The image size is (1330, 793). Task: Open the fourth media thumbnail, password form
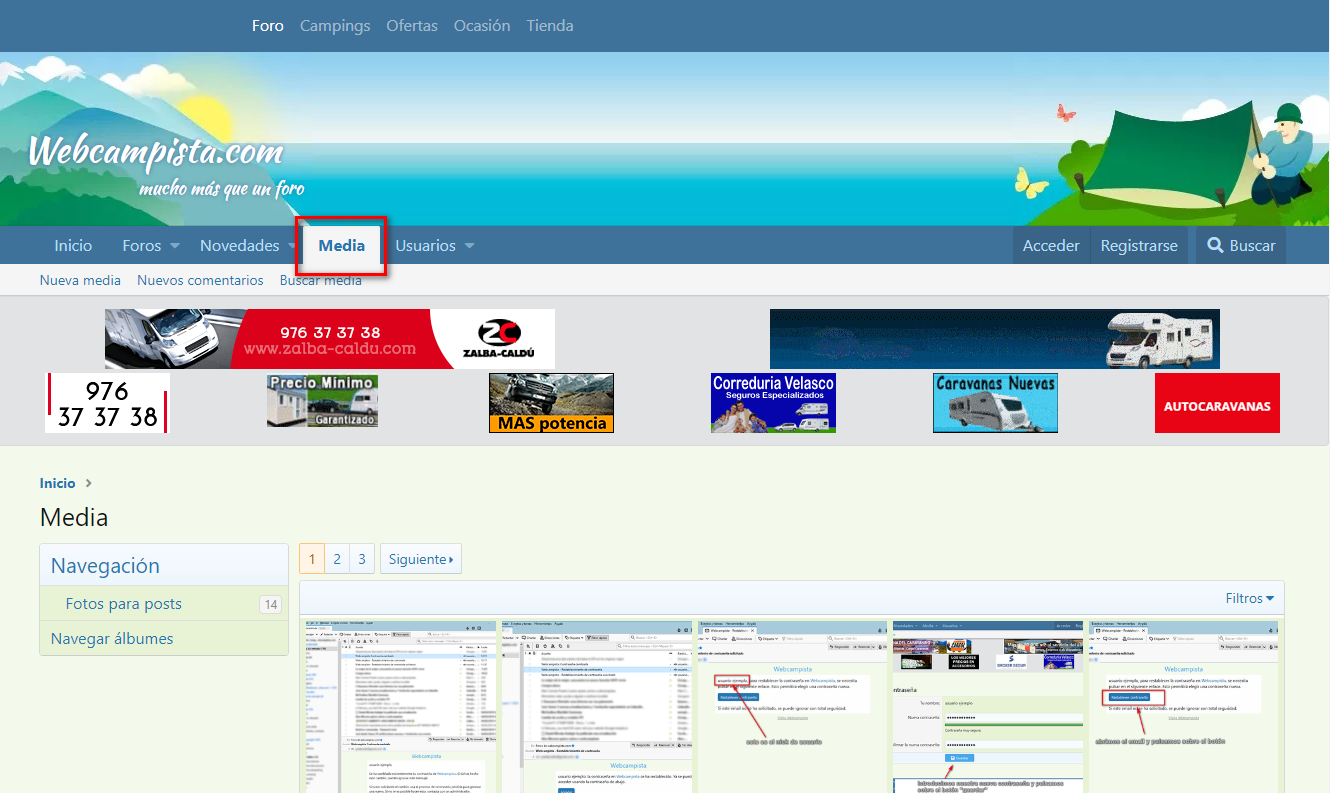[x=989, y=706]
